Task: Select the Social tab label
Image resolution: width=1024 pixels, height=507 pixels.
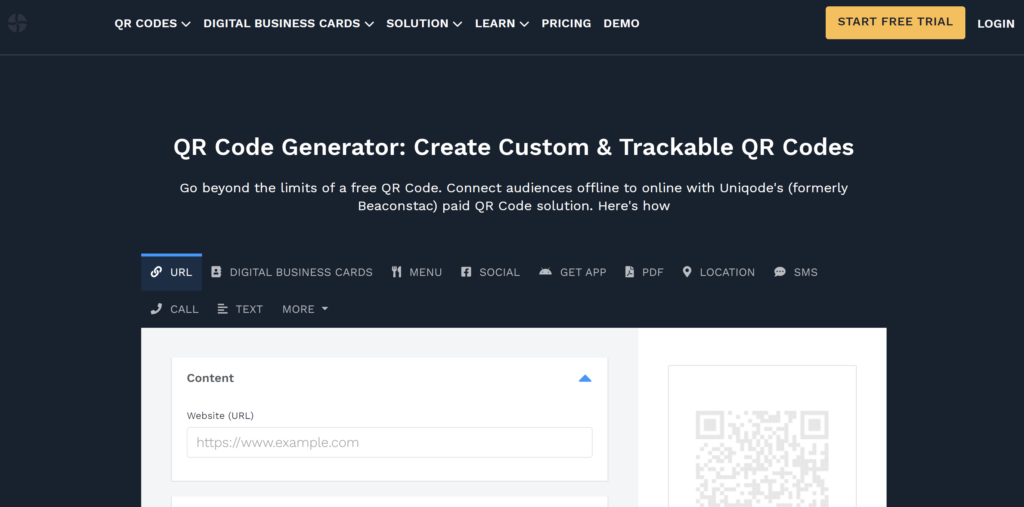Action: (500, 272)
